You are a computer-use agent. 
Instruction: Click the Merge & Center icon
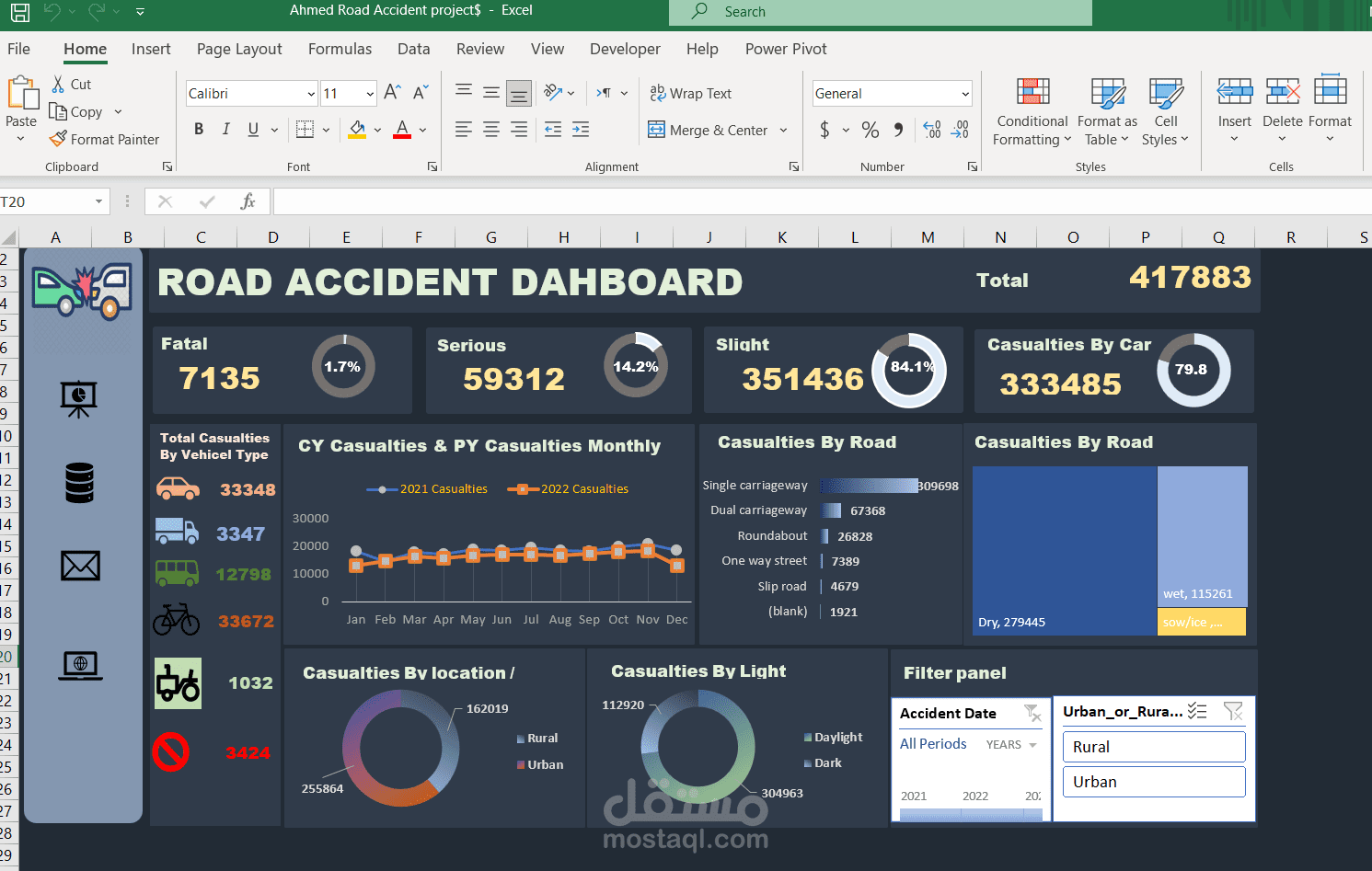pyautogui.click(x=656, y=130)
